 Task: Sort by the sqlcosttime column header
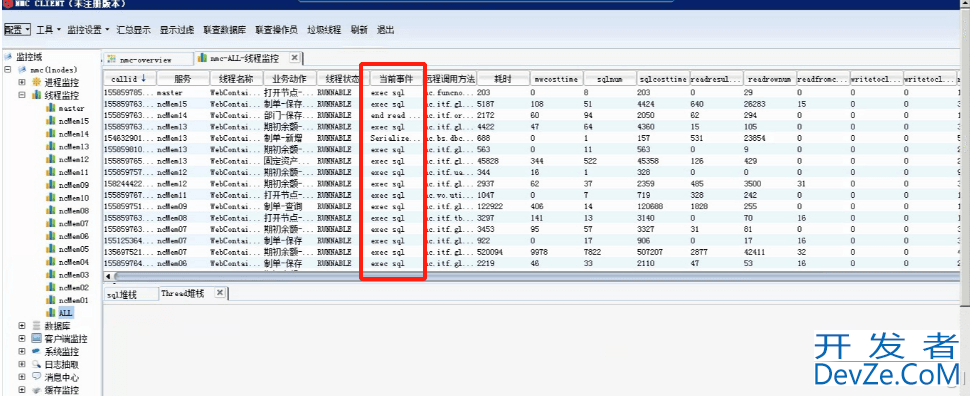point(663,79)
